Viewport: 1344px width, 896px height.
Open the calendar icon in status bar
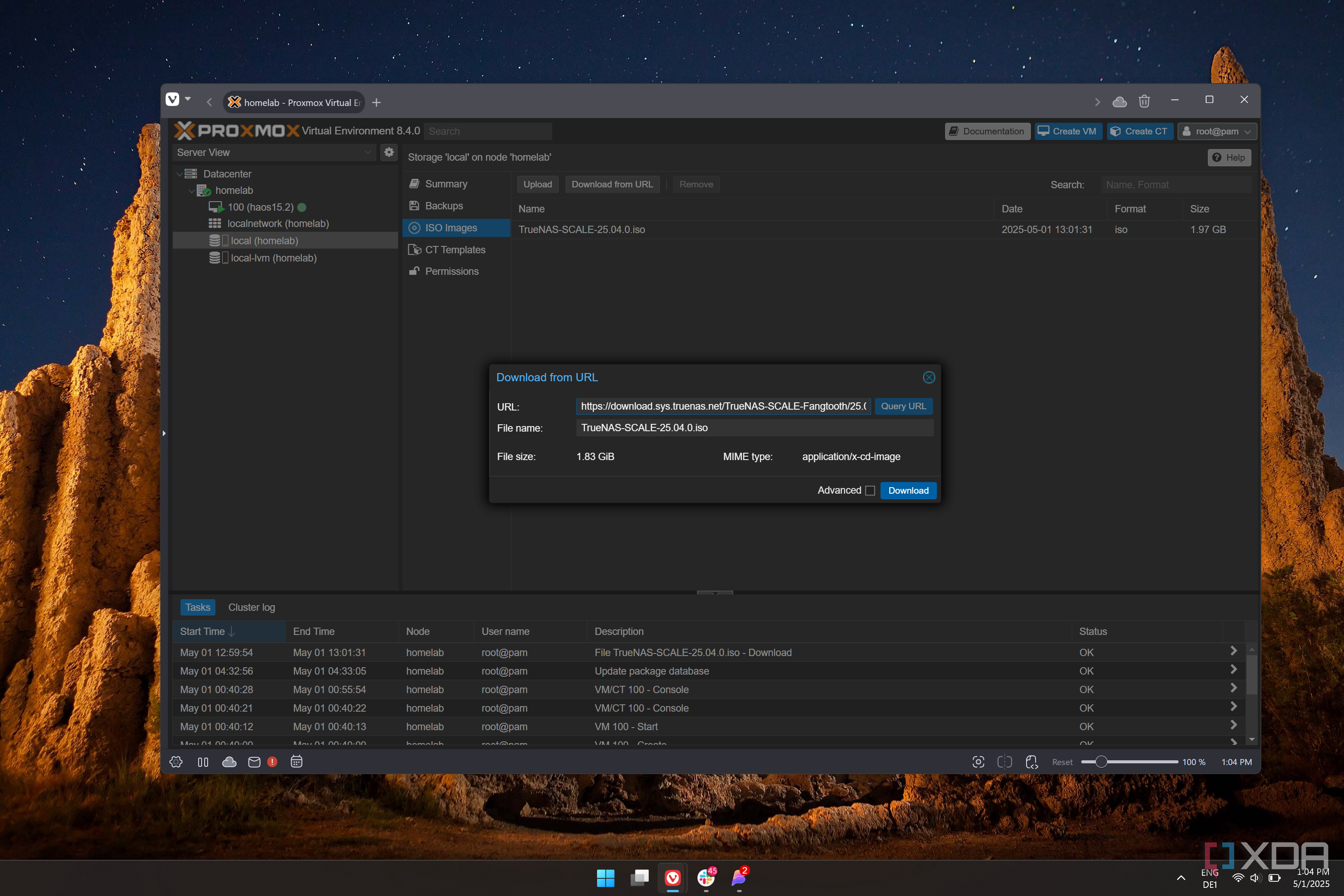pyautogui.click(x=296, y=762)
